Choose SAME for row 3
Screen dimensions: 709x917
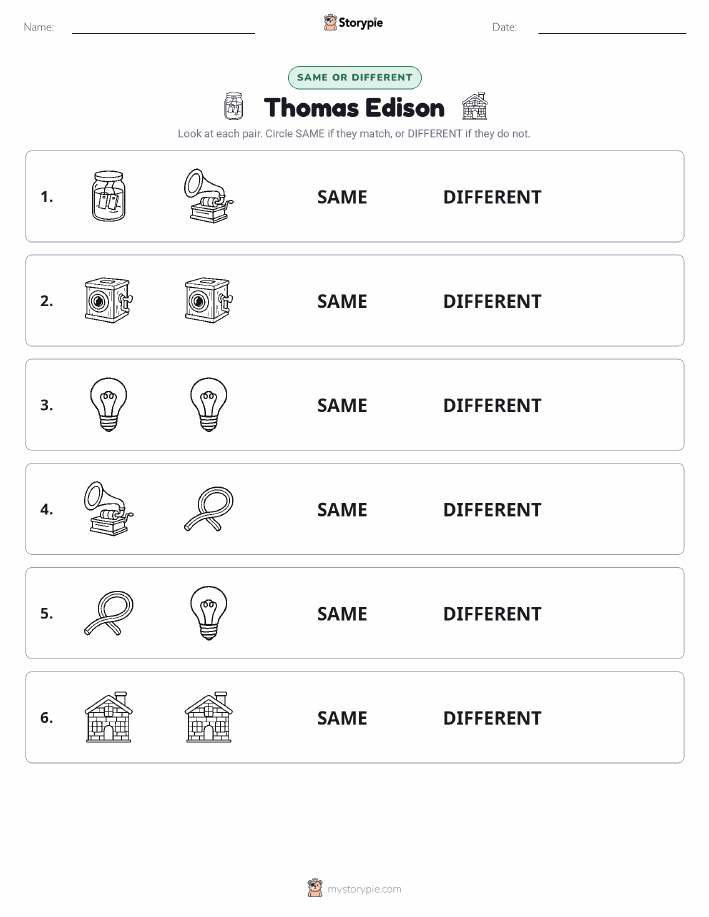(x=342, y=405)
